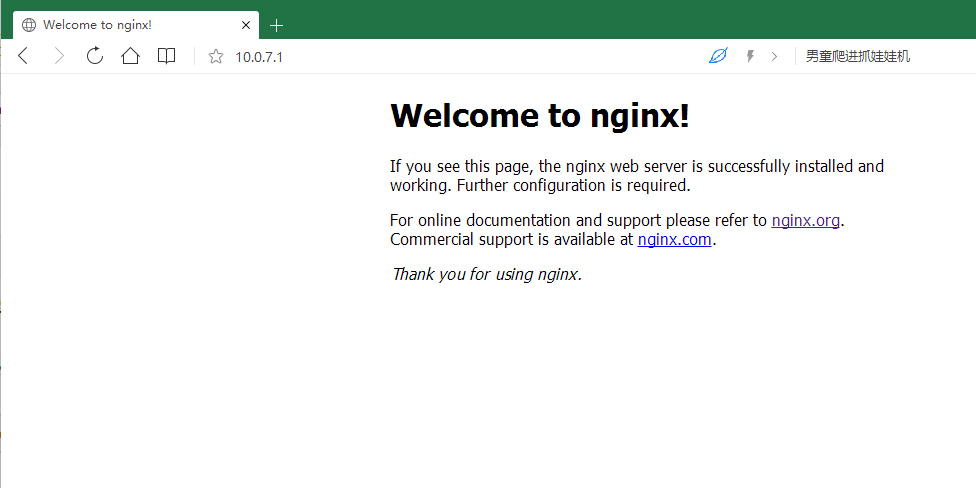Click 'For online documentation and support' text

pos(527,221)
